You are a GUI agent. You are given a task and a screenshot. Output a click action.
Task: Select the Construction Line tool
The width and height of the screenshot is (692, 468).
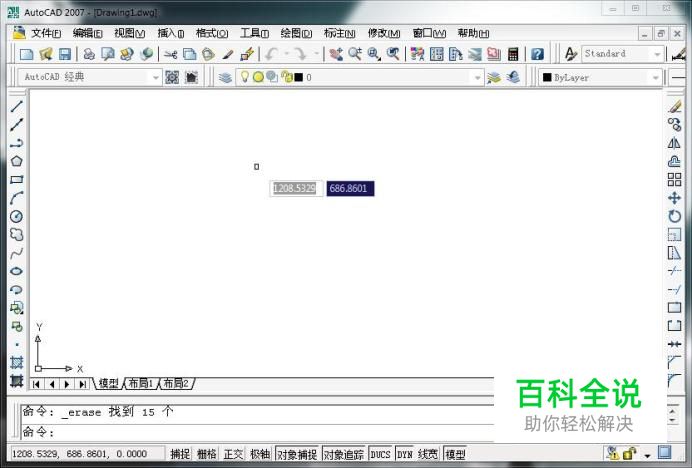pyautogui.click(x=17, y=125)
